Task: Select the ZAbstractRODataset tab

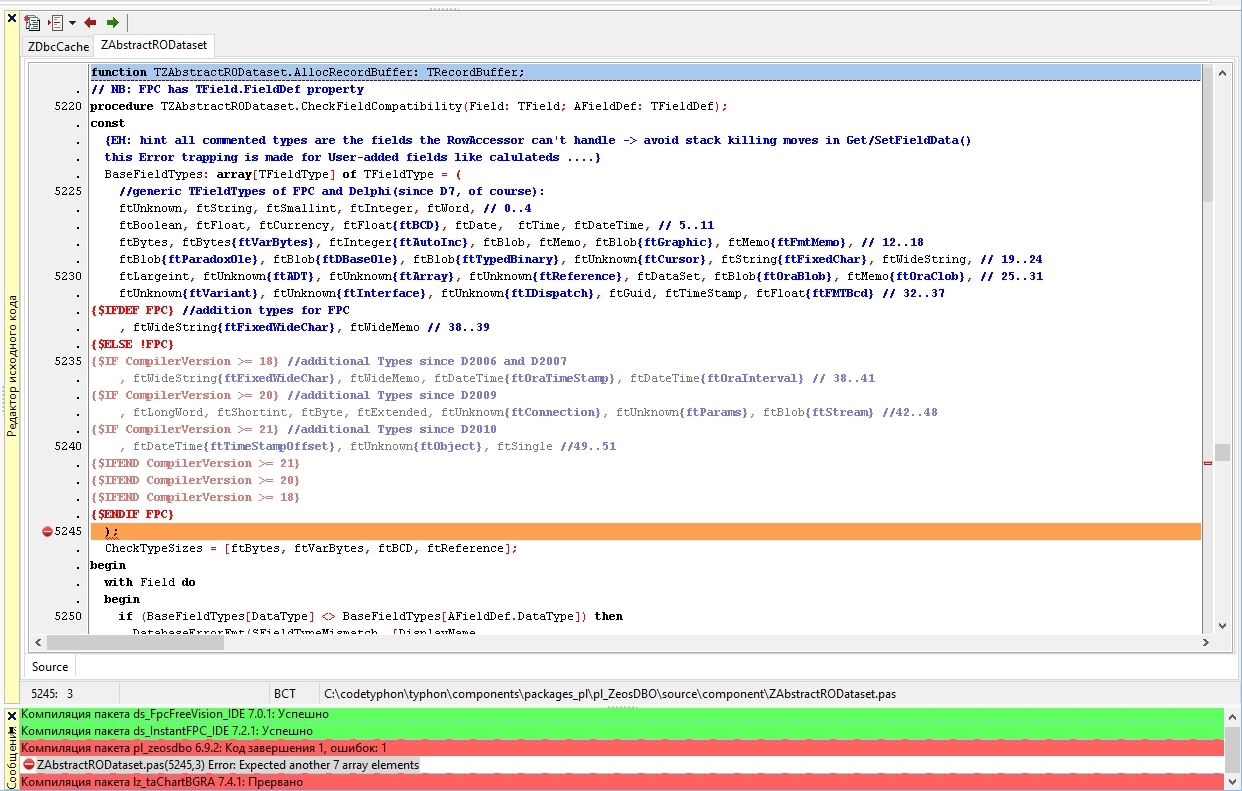Action: [154, 45]
